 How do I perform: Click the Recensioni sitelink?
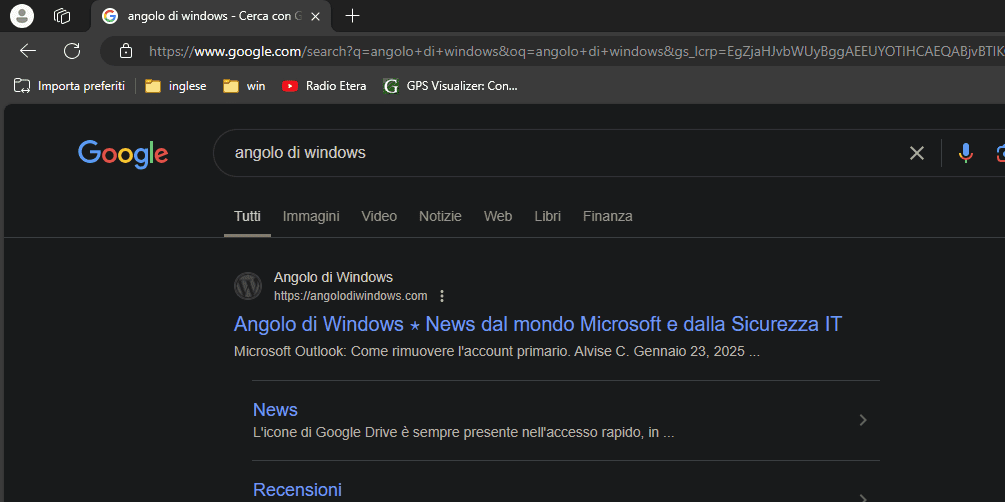(x=297, y=490)
